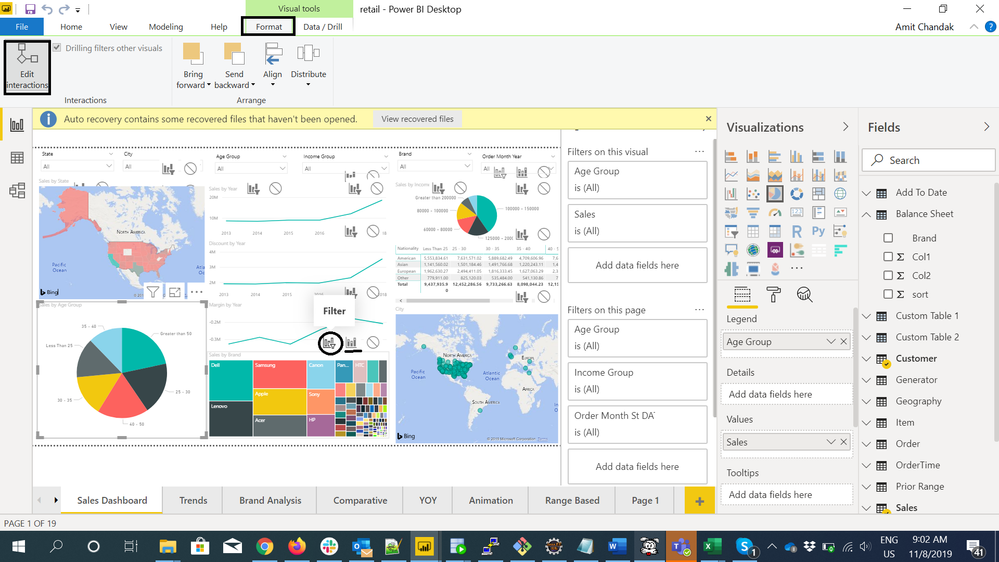This screenshot has height=562, width=999.
Task: Open the Format paint roller pane
Action: (x=773, y=294)
